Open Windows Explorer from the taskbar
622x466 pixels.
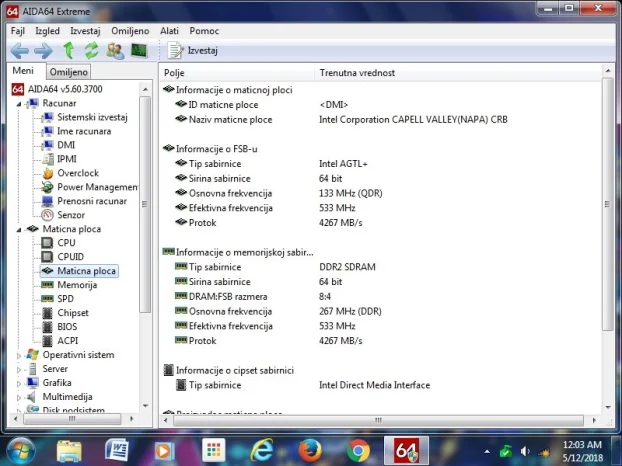(69, 451)
